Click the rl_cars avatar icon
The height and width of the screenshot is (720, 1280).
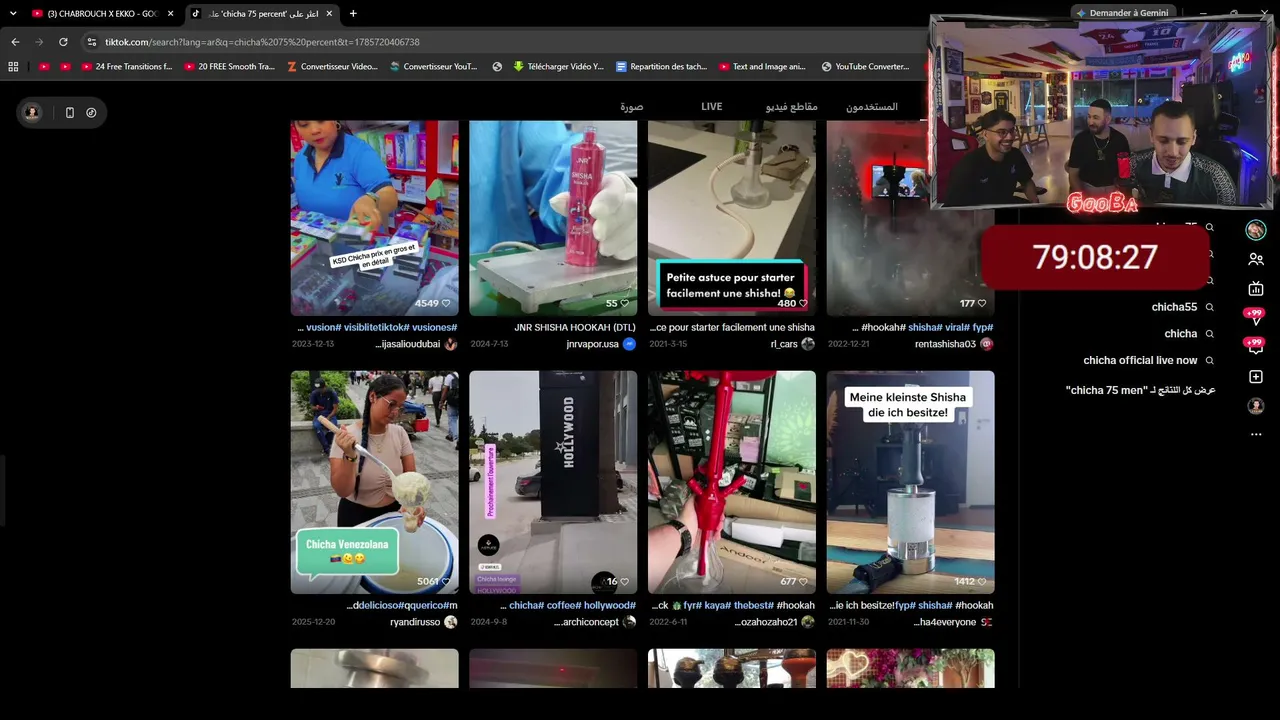(808, 344)
